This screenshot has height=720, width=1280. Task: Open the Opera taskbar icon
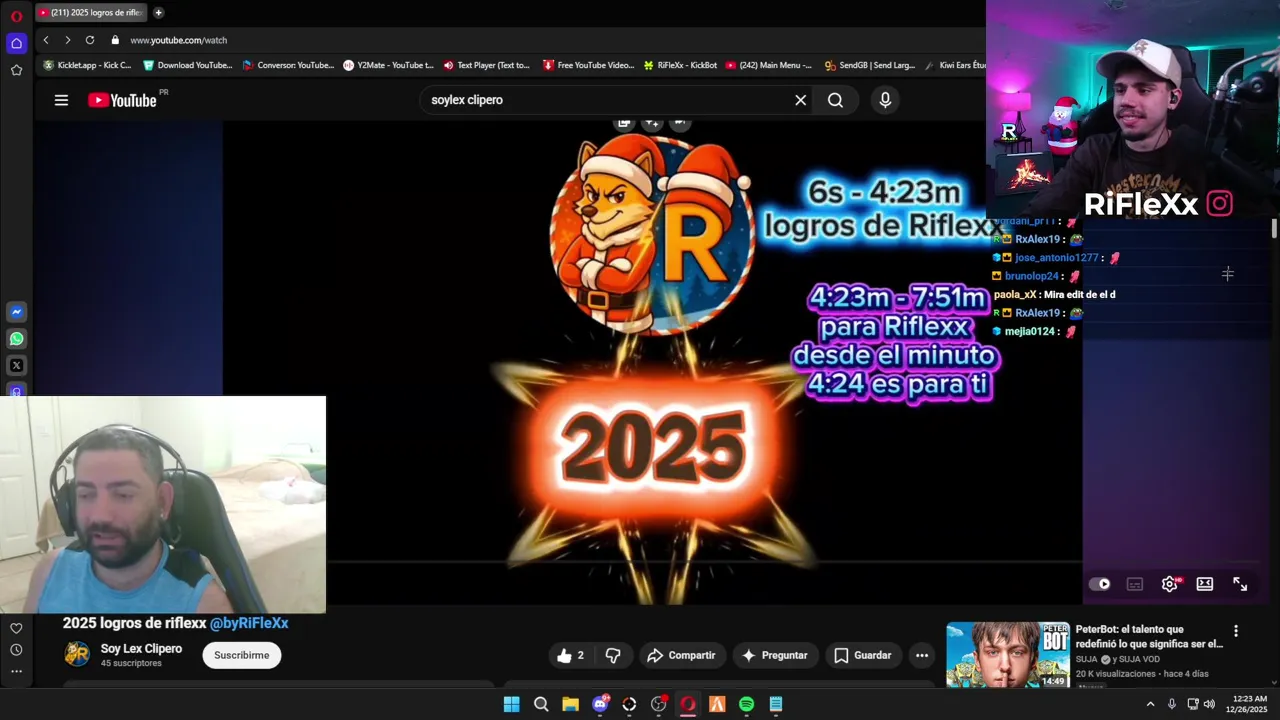[x=688, y=704]
